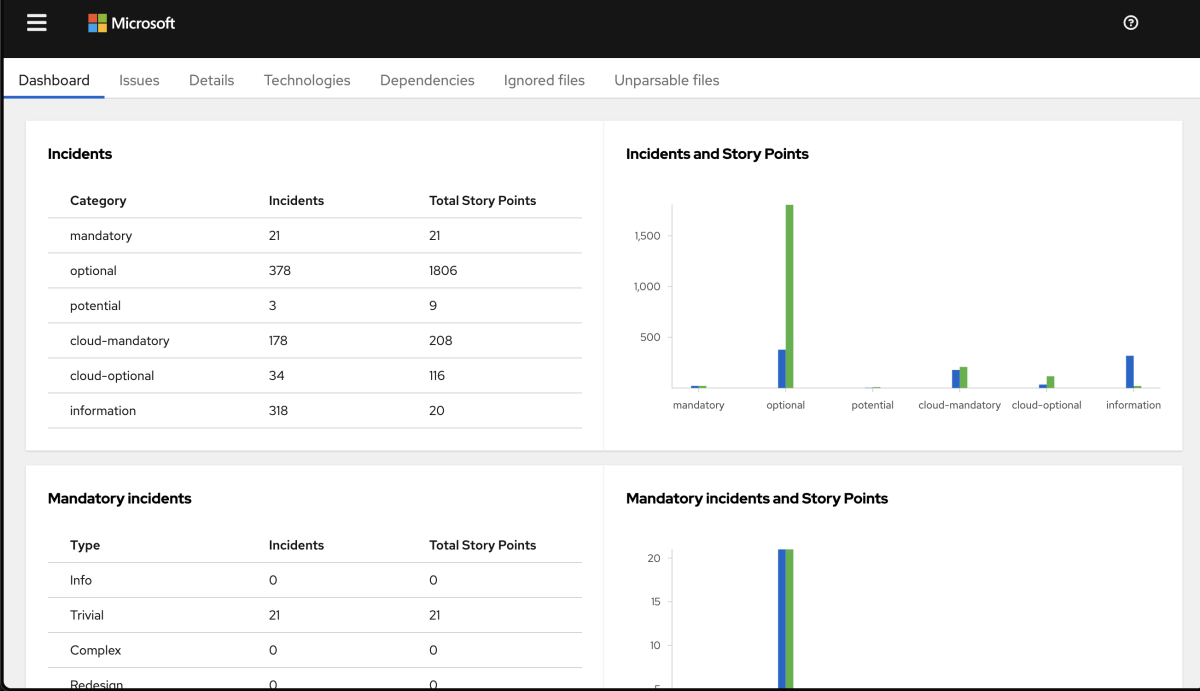Image resolution: width=1200 pixels, height=691 pixels.
Task: Click the blue information incidents bar
Action: pos(1130,372)
